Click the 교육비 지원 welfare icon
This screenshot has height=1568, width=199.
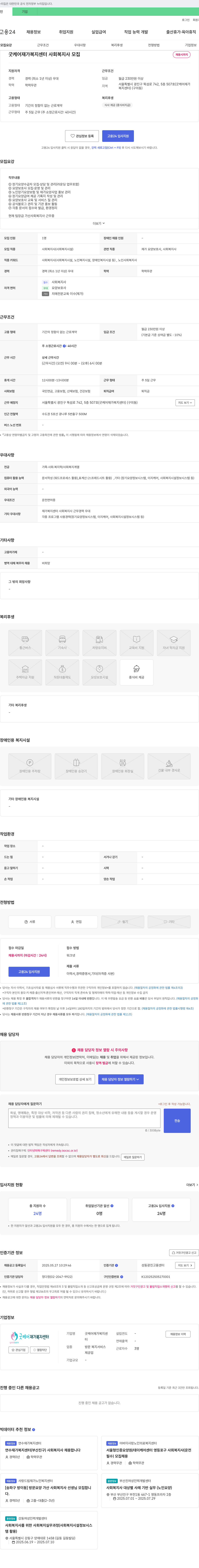[137, 643]
